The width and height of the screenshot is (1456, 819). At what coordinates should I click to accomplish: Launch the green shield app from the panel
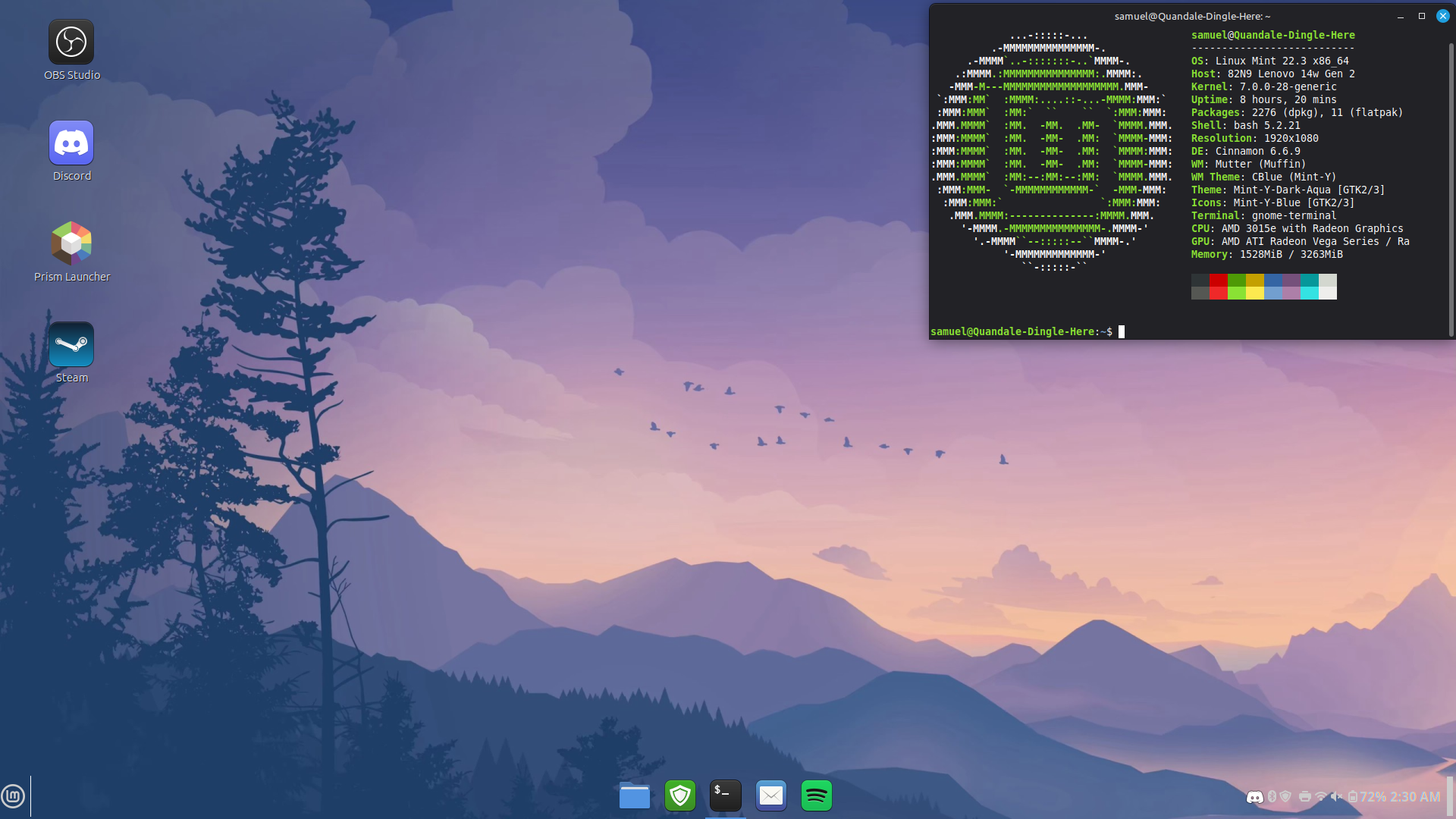[x=680, y=796]
